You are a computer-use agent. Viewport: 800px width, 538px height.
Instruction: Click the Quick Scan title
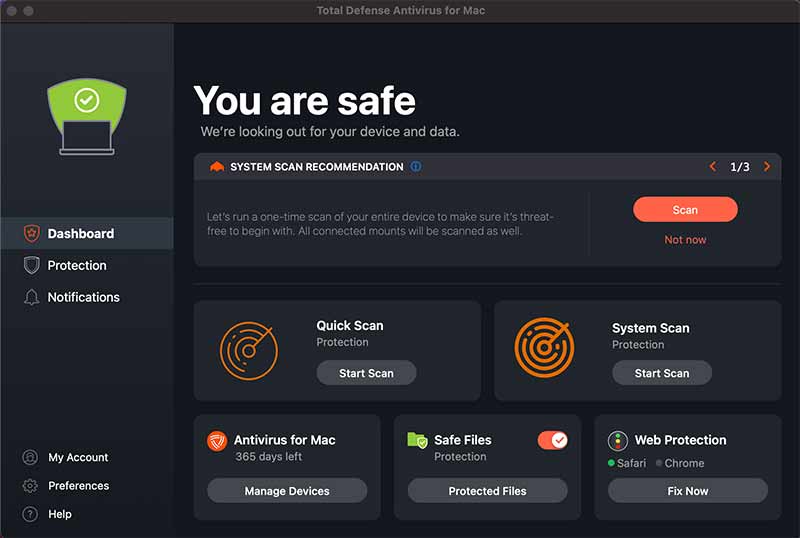349,326
